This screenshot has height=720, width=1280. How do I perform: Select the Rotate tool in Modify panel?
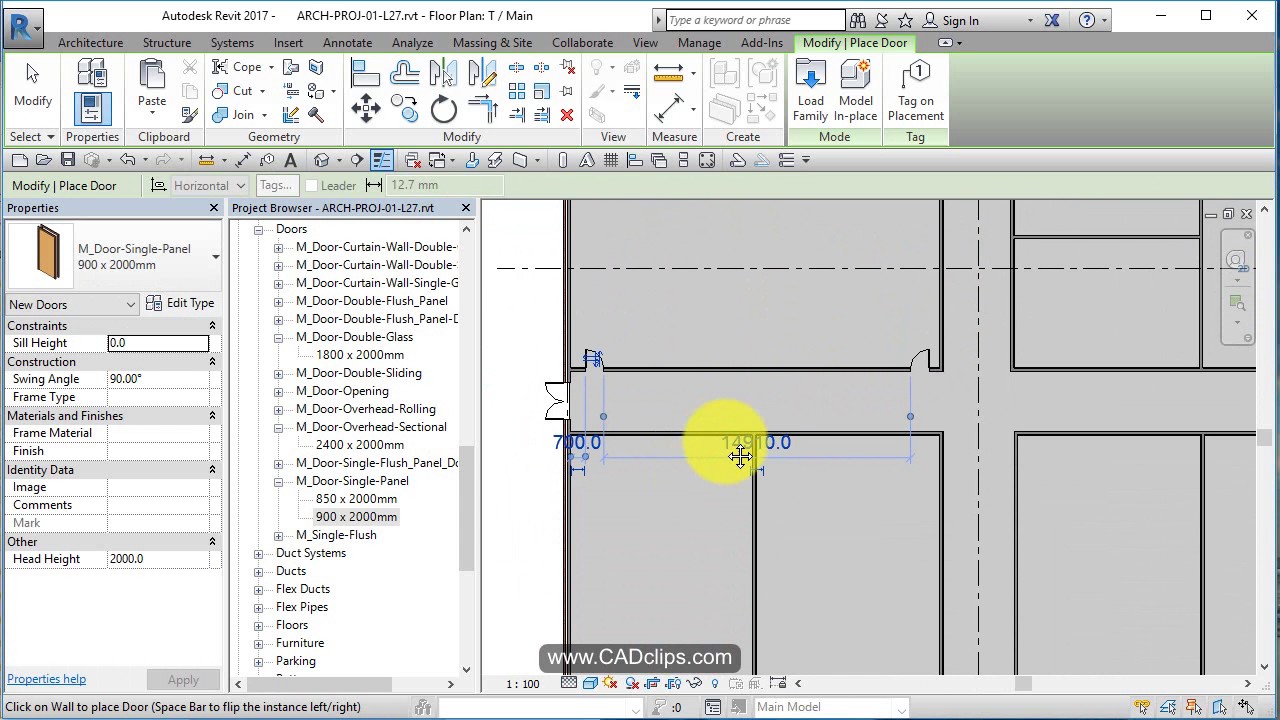(443, 108)
